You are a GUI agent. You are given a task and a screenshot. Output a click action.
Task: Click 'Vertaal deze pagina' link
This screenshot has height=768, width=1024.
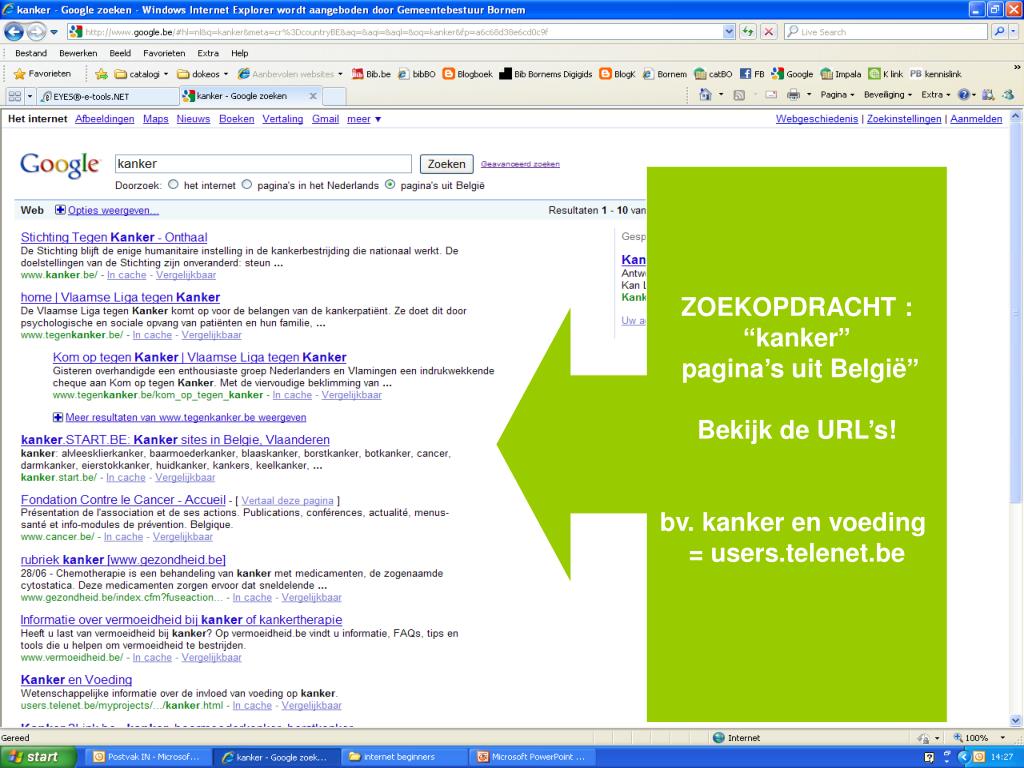coord(287,500)
